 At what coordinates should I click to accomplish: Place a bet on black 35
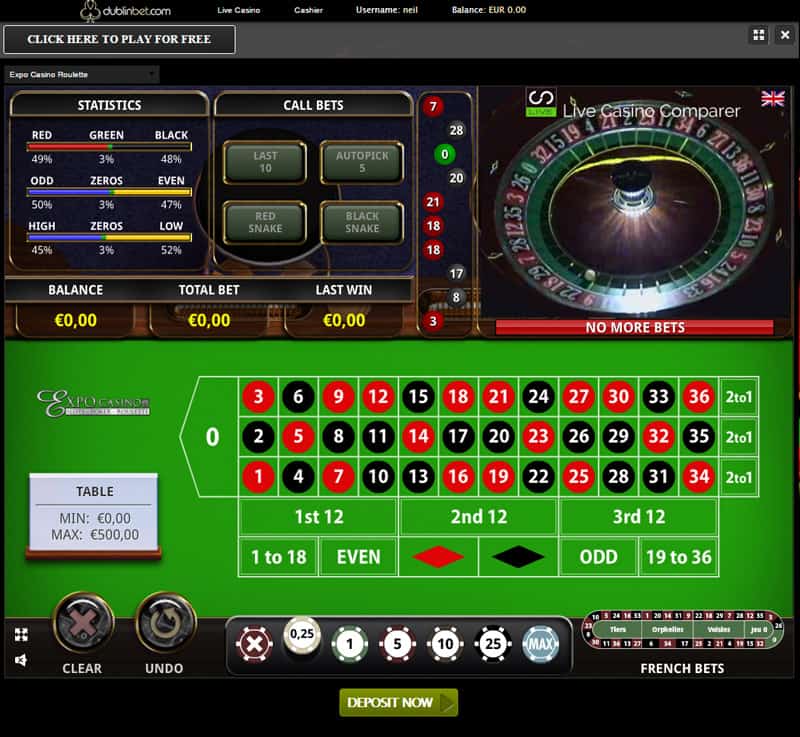(x=699, y=436)
